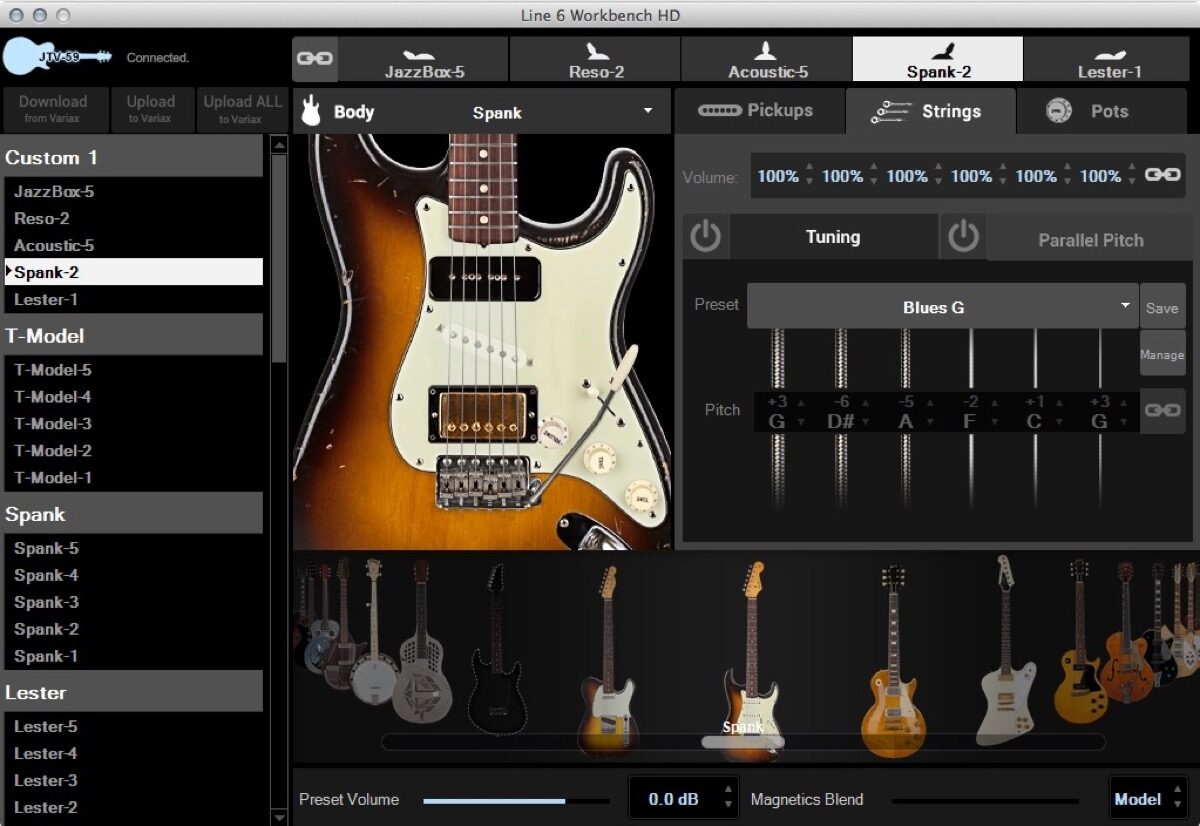The image size is (1200, 826).
Task: Open the Pickups tab
Action: 759,111
